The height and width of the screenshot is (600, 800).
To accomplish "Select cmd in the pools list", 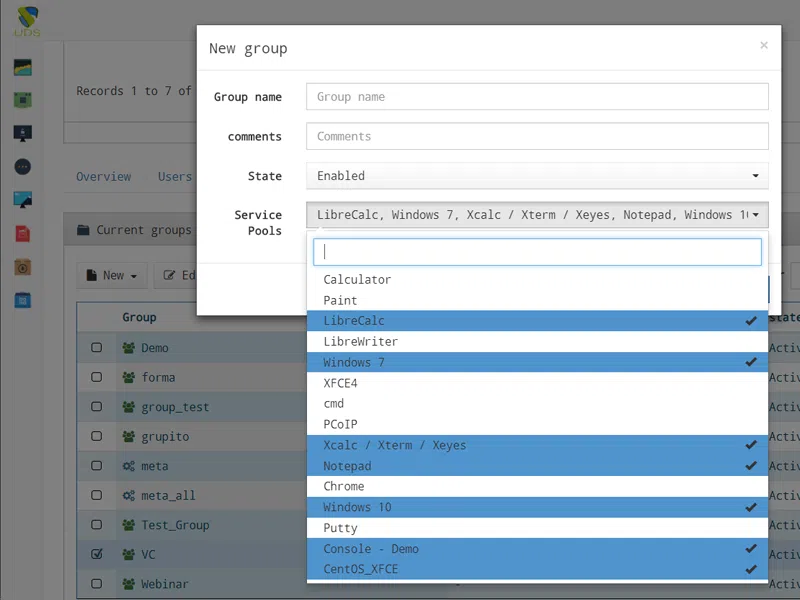I will pos(537,404).
